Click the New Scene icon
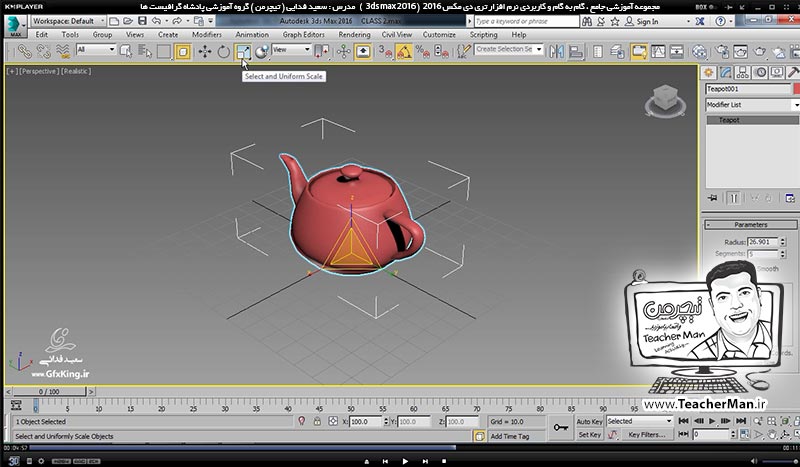The width and height of the screenshot is (800, 467). (x=114, y=21)
